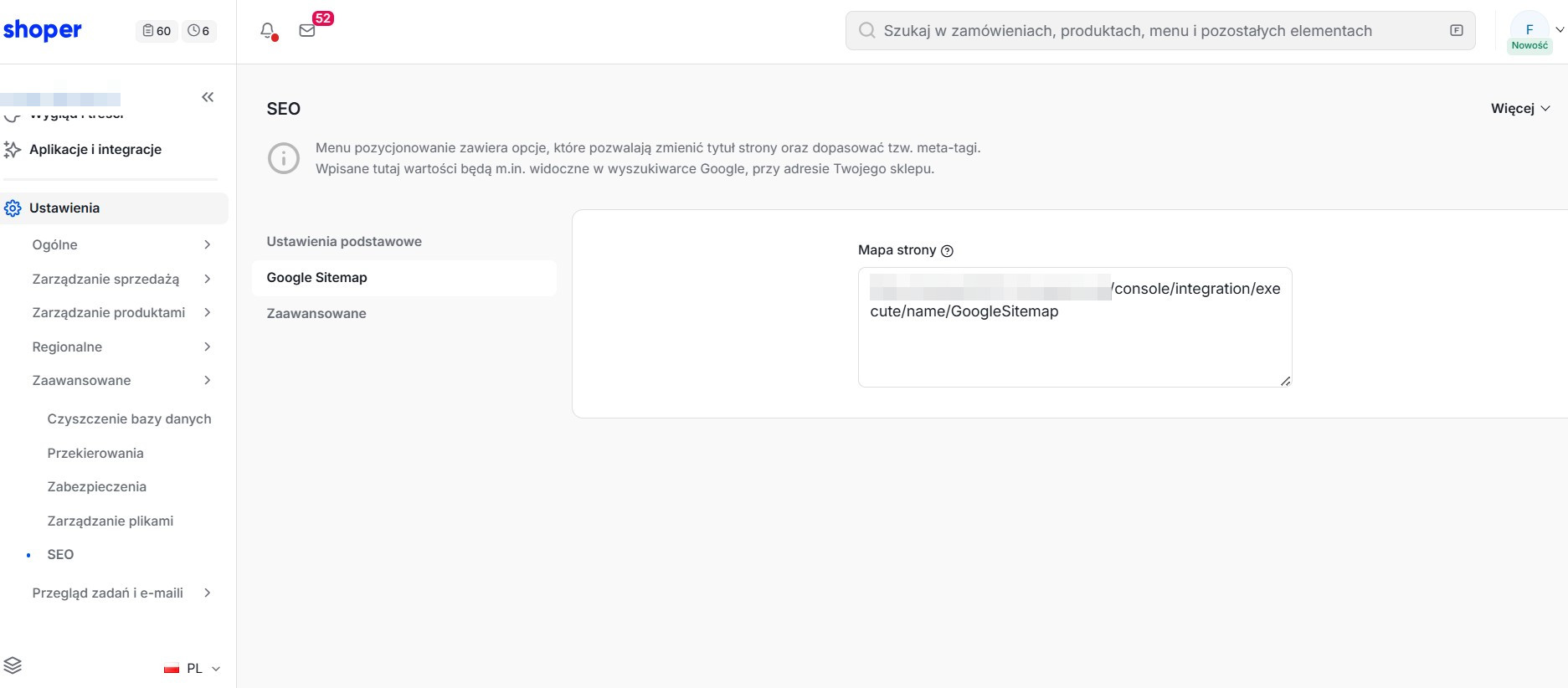Expand Przegląd zadań i e-maili section
The height and width of the screenshot is (688, 1568).
pos(122,593)
